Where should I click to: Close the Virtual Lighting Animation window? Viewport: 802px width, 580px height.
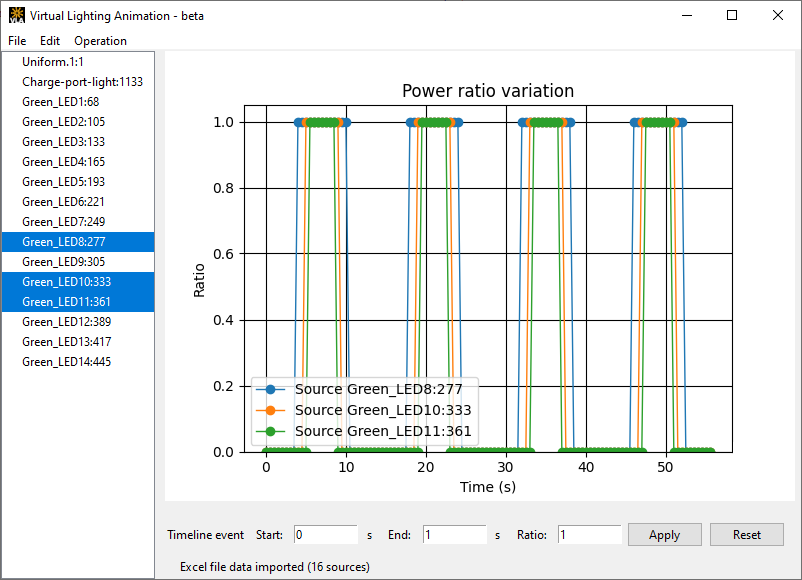point(777,15)
